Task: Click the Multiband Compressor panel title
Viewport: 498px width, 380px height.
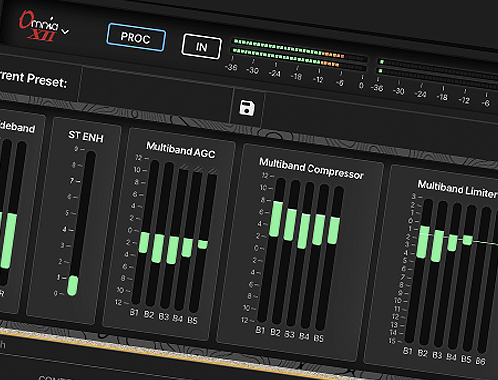Action: (x=311, y=168)
